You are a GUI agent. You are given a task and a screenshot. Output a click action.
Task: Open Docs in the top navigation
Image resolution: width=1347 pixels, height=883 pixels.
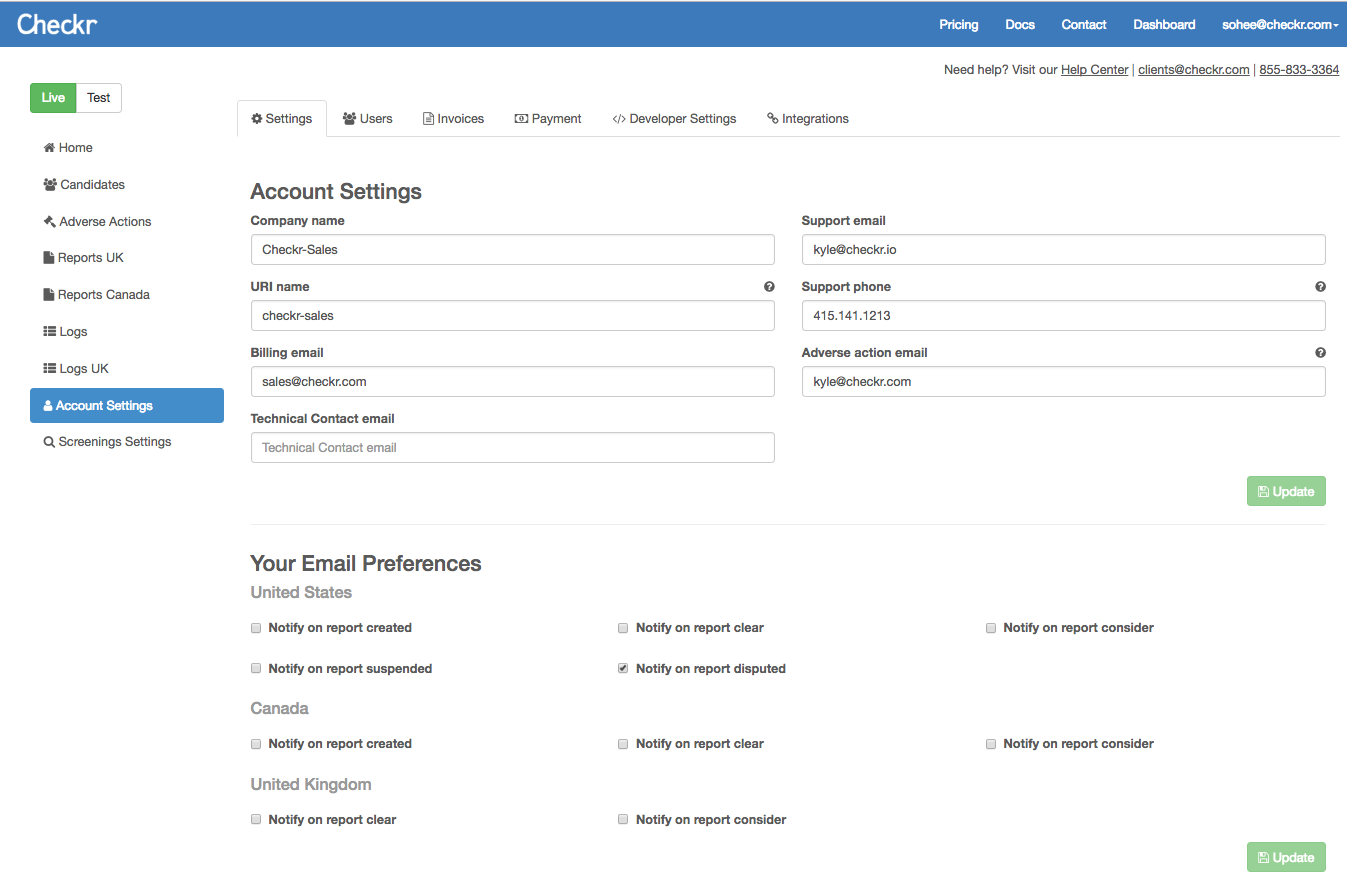[1020, 25]
